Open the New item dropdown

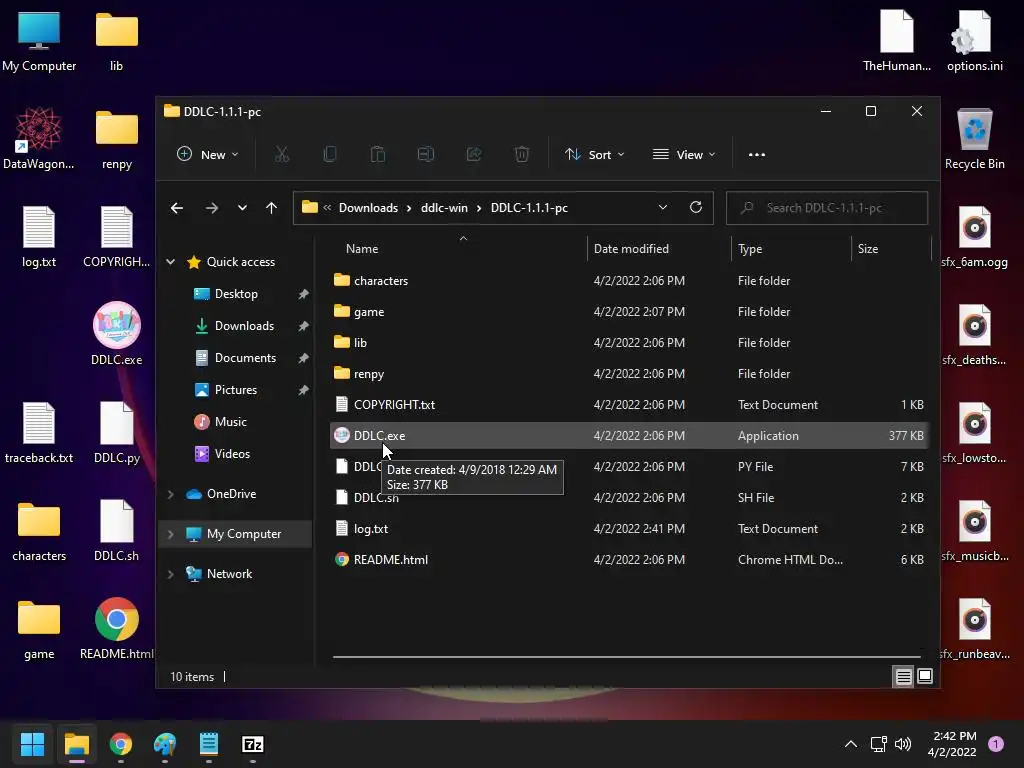coord(208,155)
